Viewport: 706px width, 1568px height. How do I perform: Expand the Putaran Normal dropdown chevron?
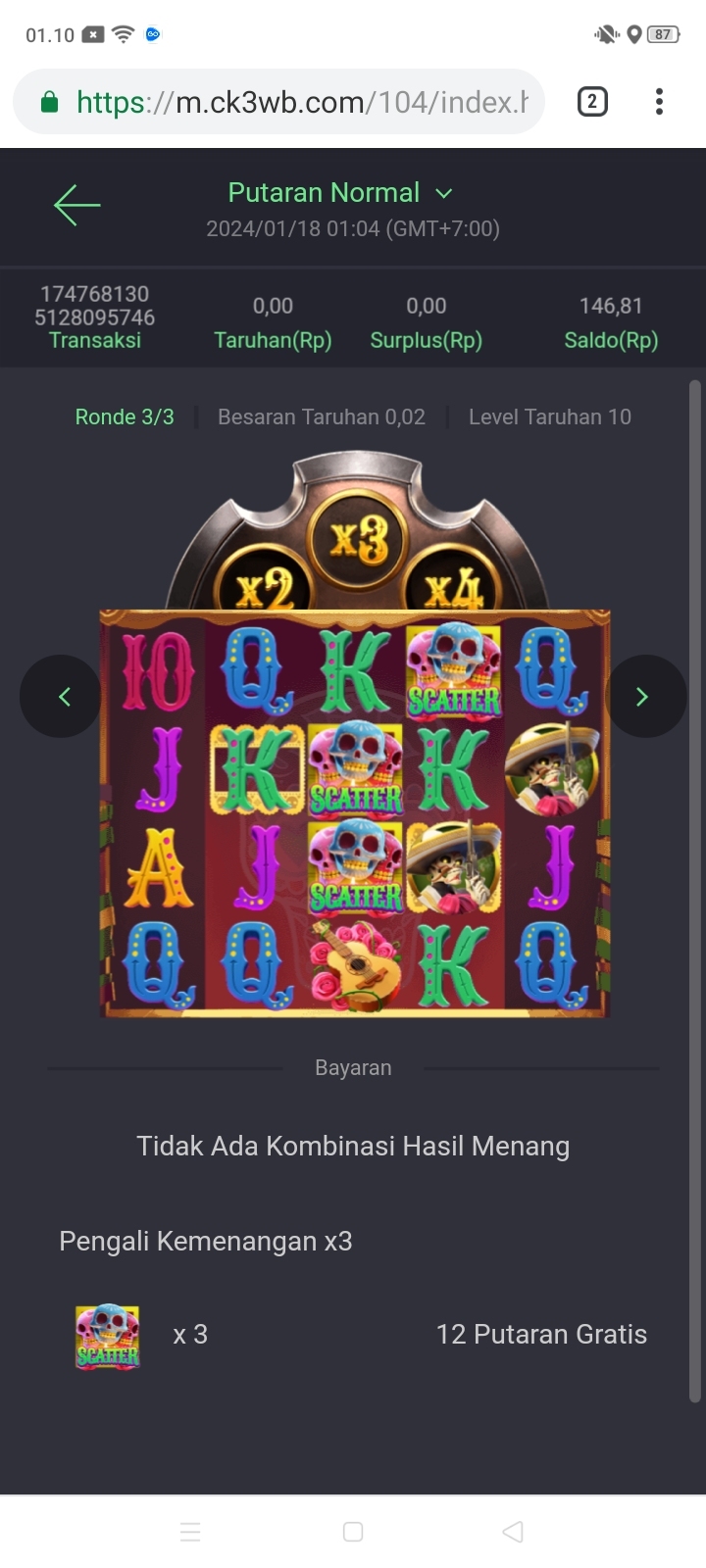(x=444, y=194)
